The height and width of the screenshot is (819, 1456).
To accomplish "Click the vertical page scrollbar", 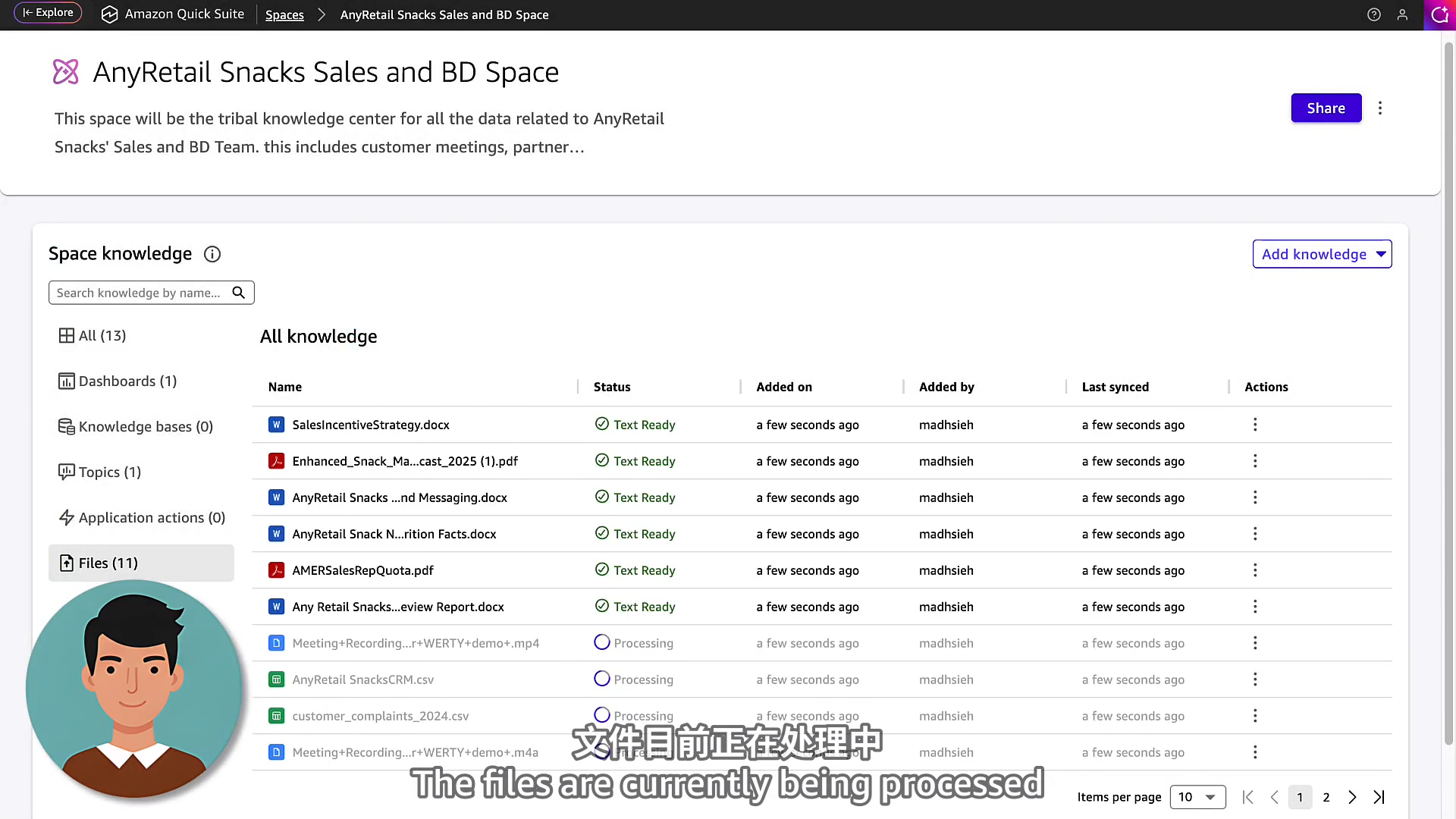I will point(1449,394).
